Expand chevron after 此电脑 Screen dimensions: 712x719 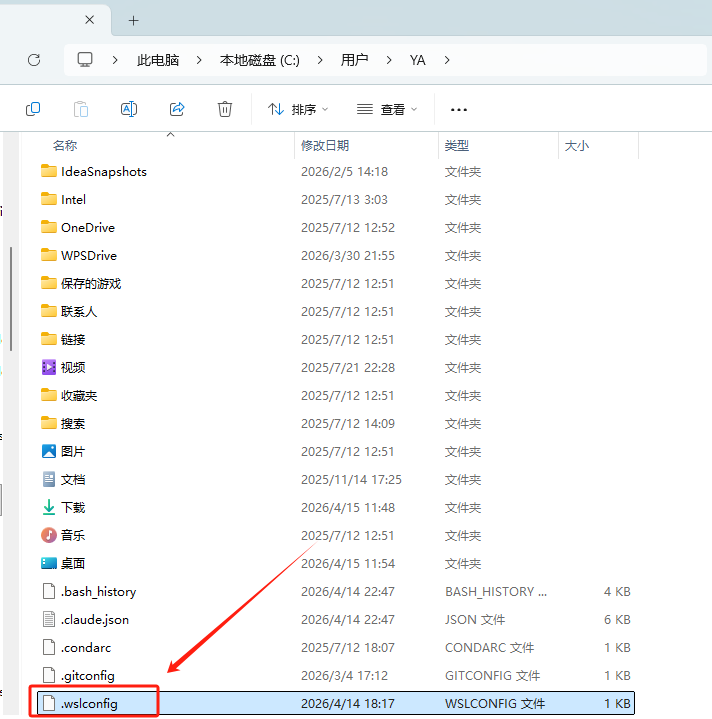199,60
